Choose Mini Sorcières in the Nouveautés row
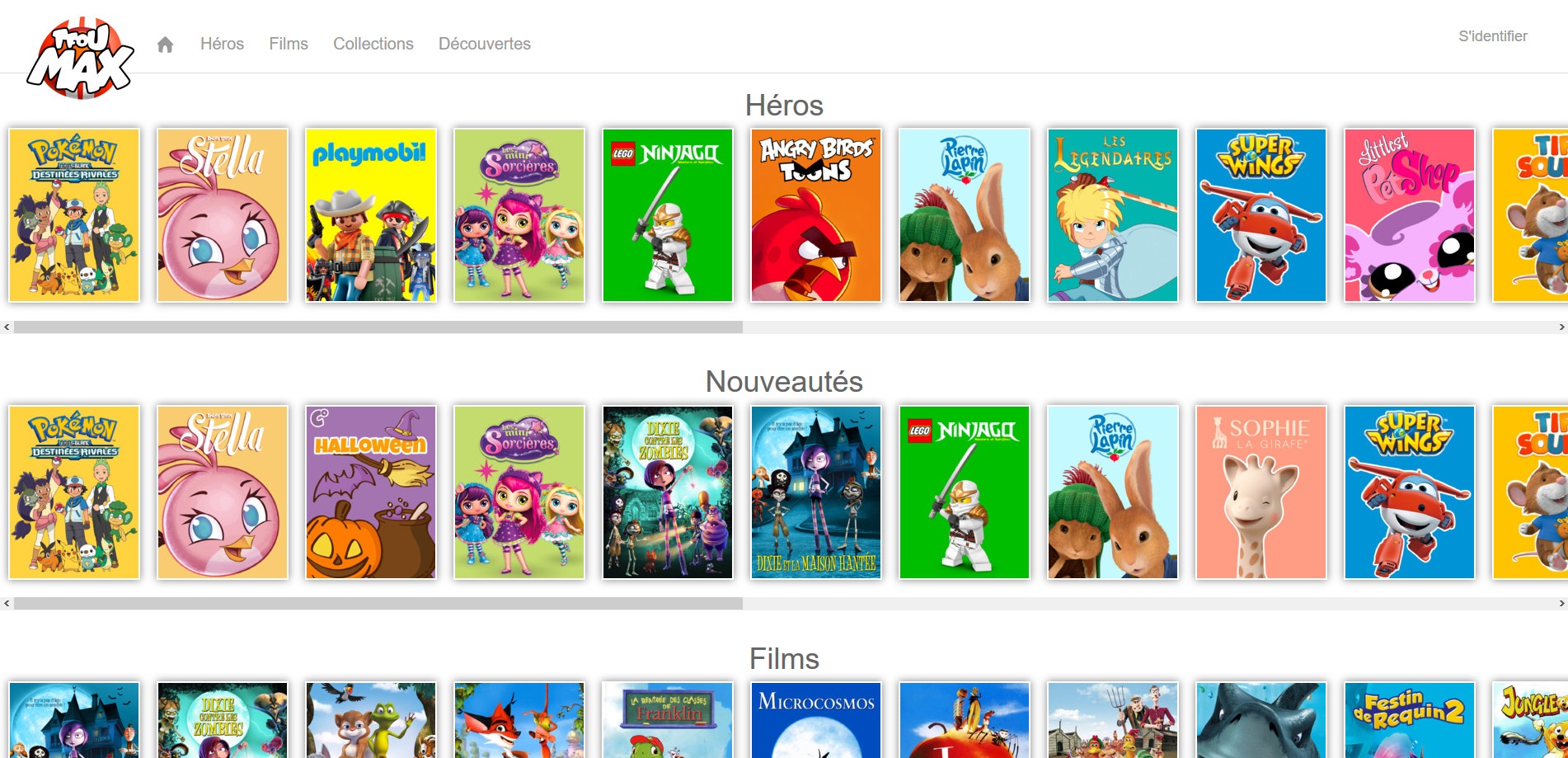 (519, 492)
